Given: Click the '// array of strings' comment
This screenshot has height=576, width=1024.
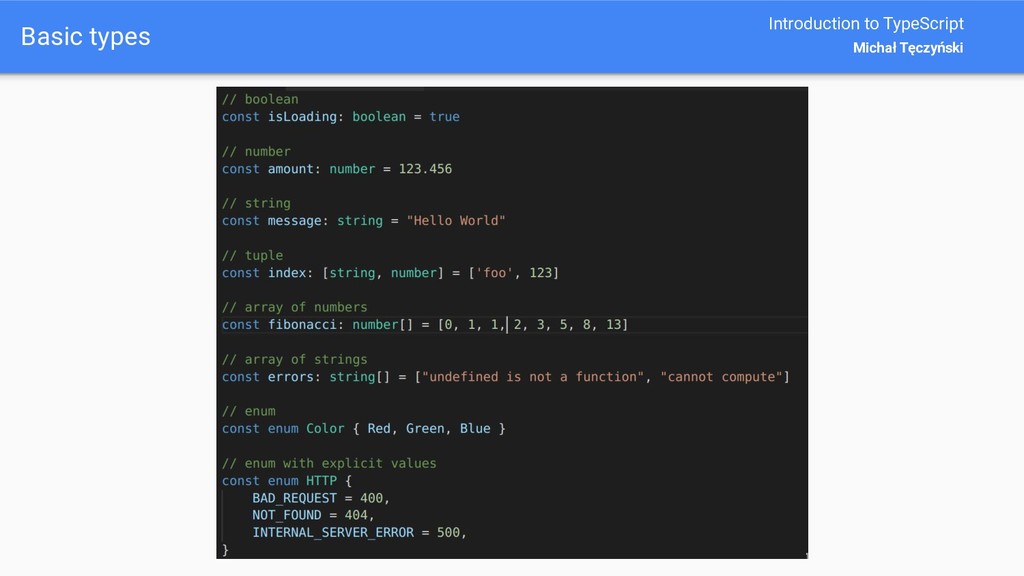Looking at the screenshot, I should tap(295, 359).
